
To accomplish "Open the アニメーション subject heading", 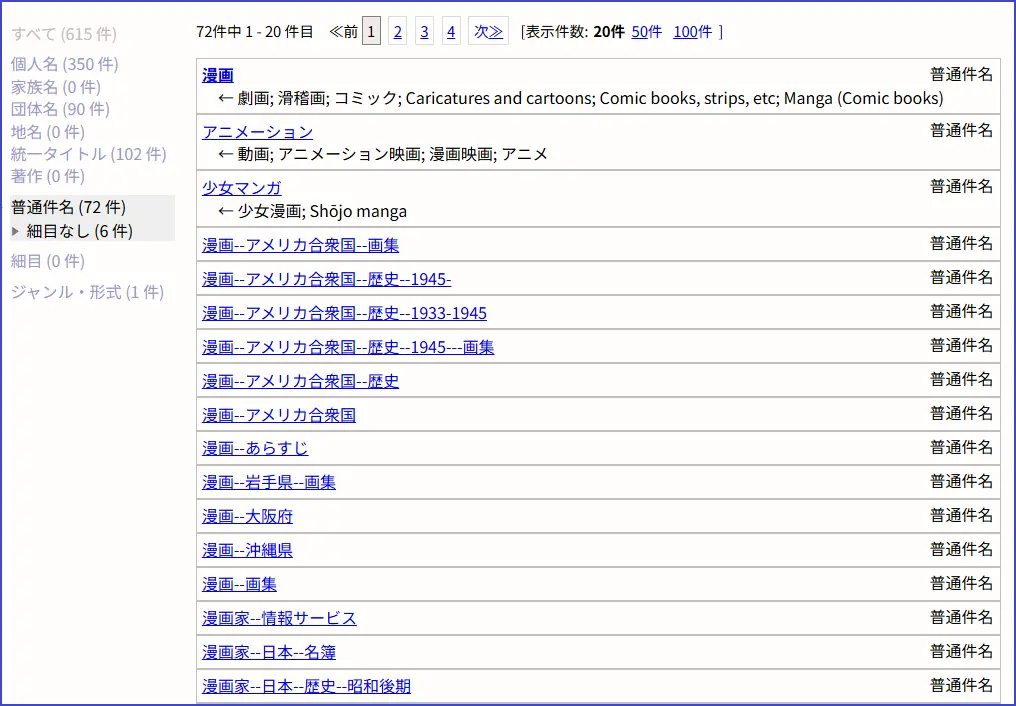I will pos(257,132).
